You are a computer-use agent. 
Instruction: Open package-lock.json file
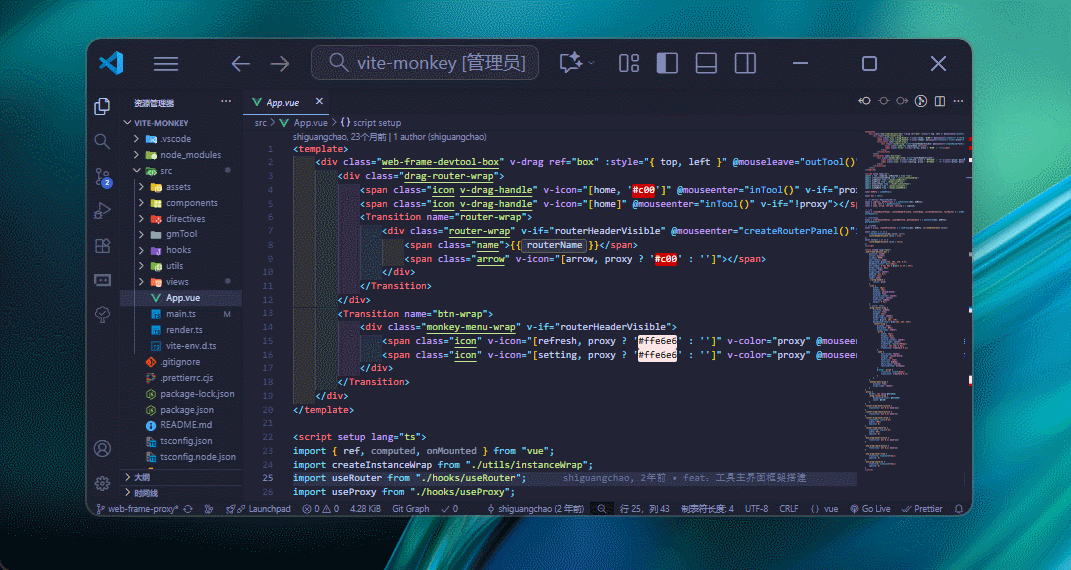(x=181, y=394)
